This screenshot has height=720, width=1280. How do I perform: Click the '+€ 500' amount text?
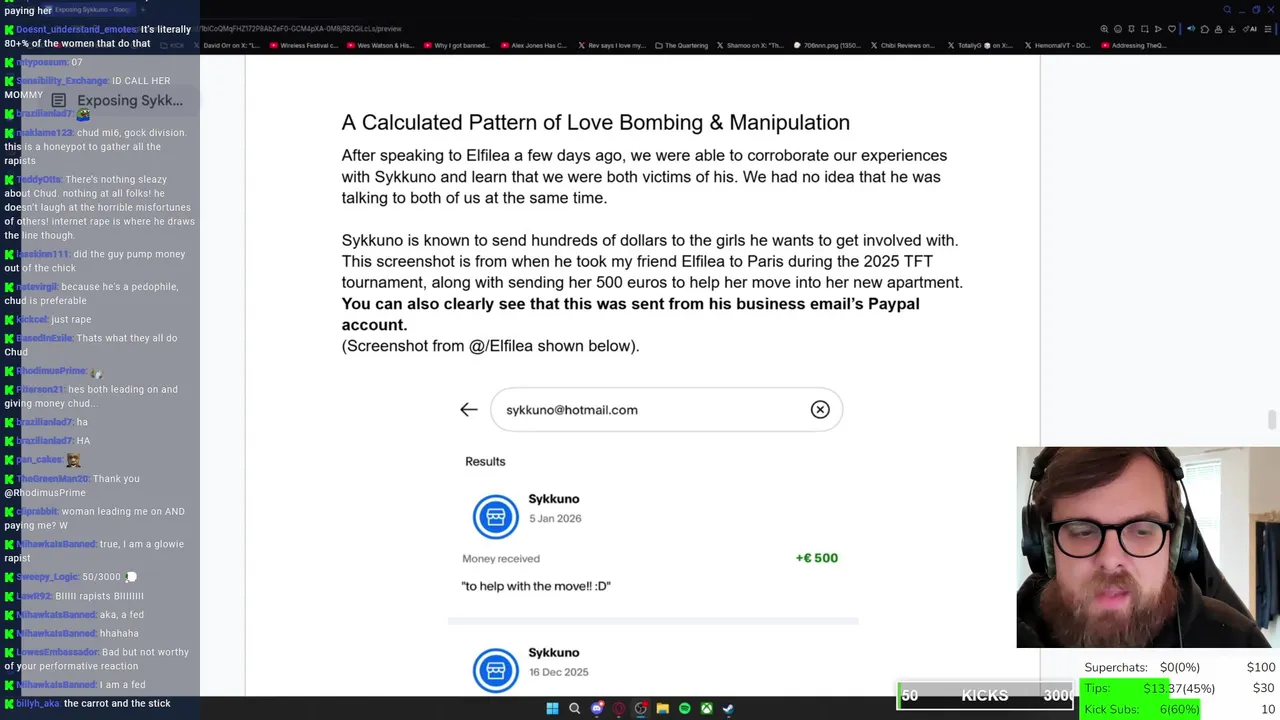tap(817, 558)
